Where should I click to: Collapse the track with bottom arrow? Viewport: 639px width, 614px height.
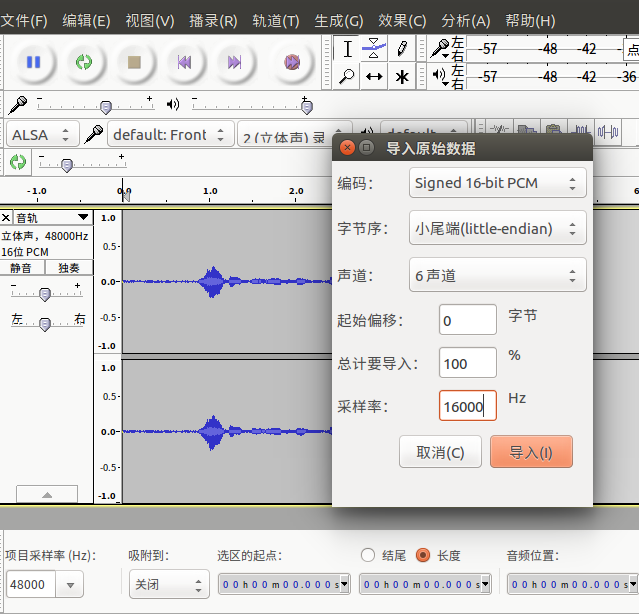(47, 495)
